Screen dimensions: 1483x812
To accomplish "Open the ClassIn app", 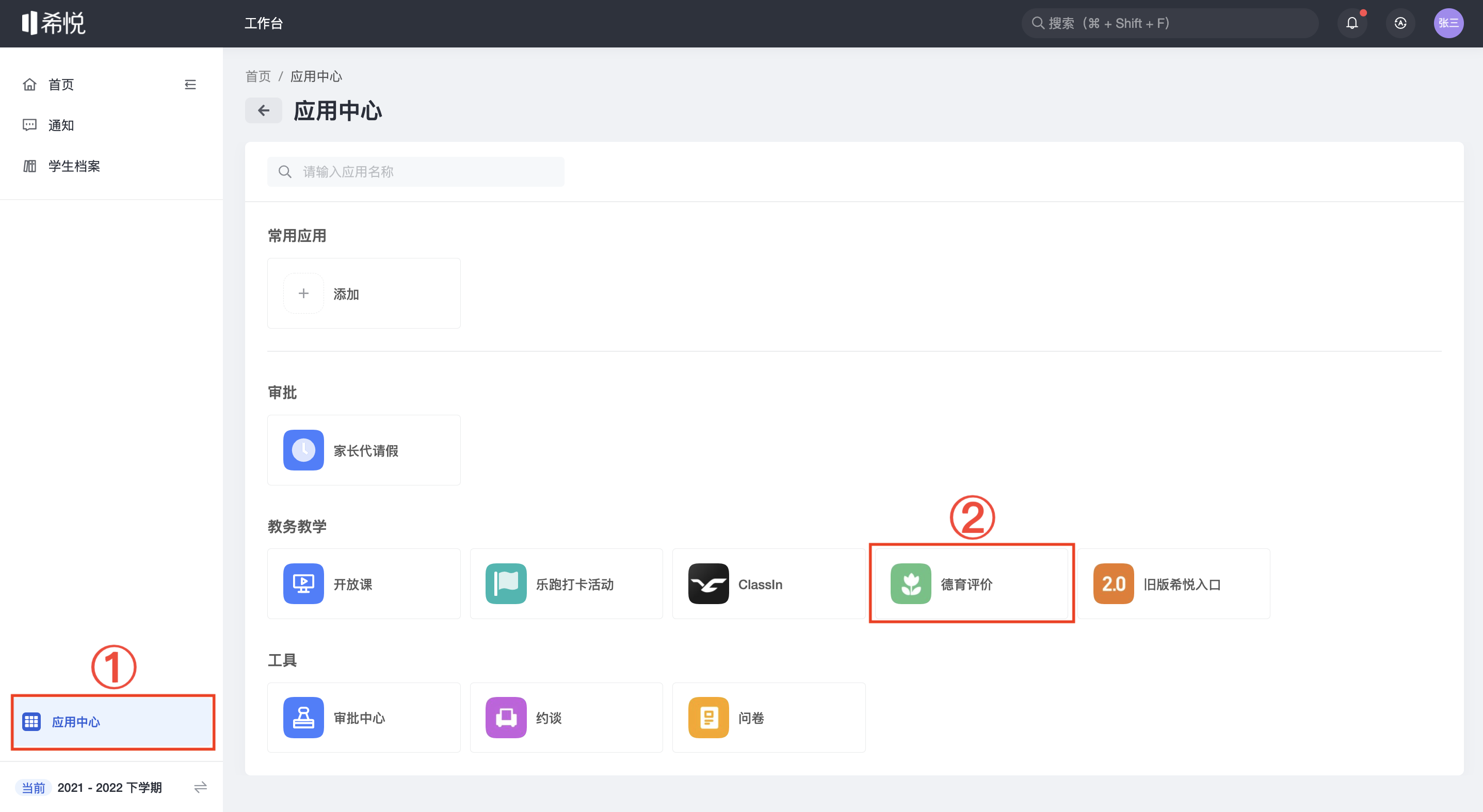I will 769,583.
